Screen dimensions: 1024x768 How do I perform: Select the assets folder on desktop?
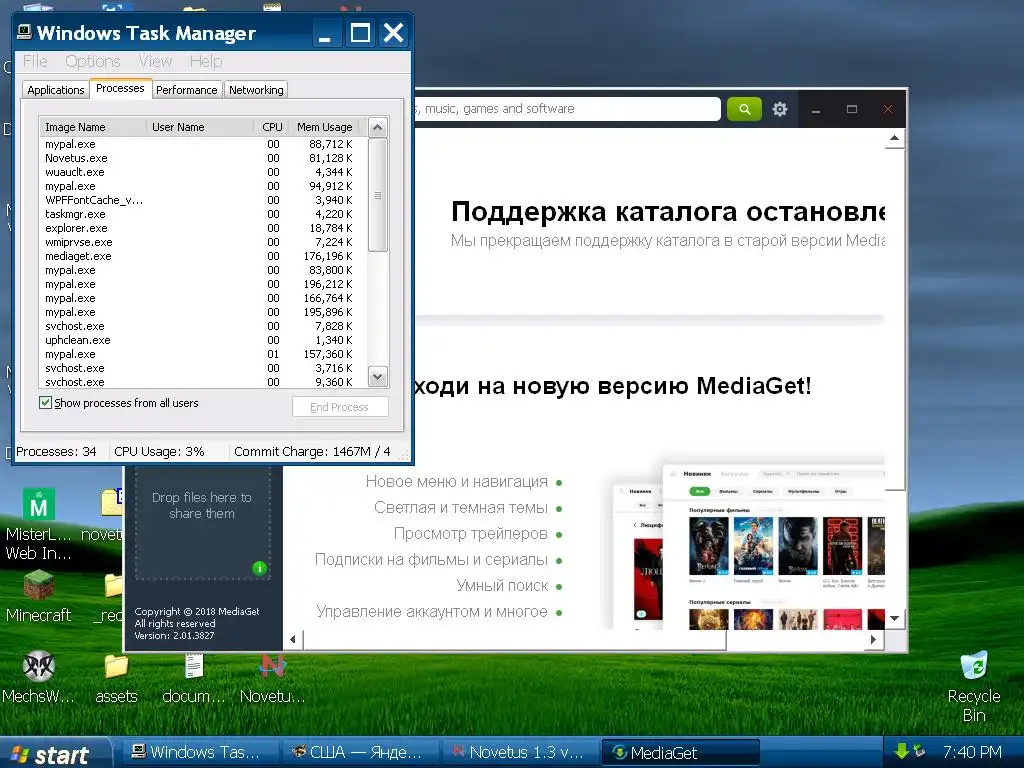click(x=116, y=678)
